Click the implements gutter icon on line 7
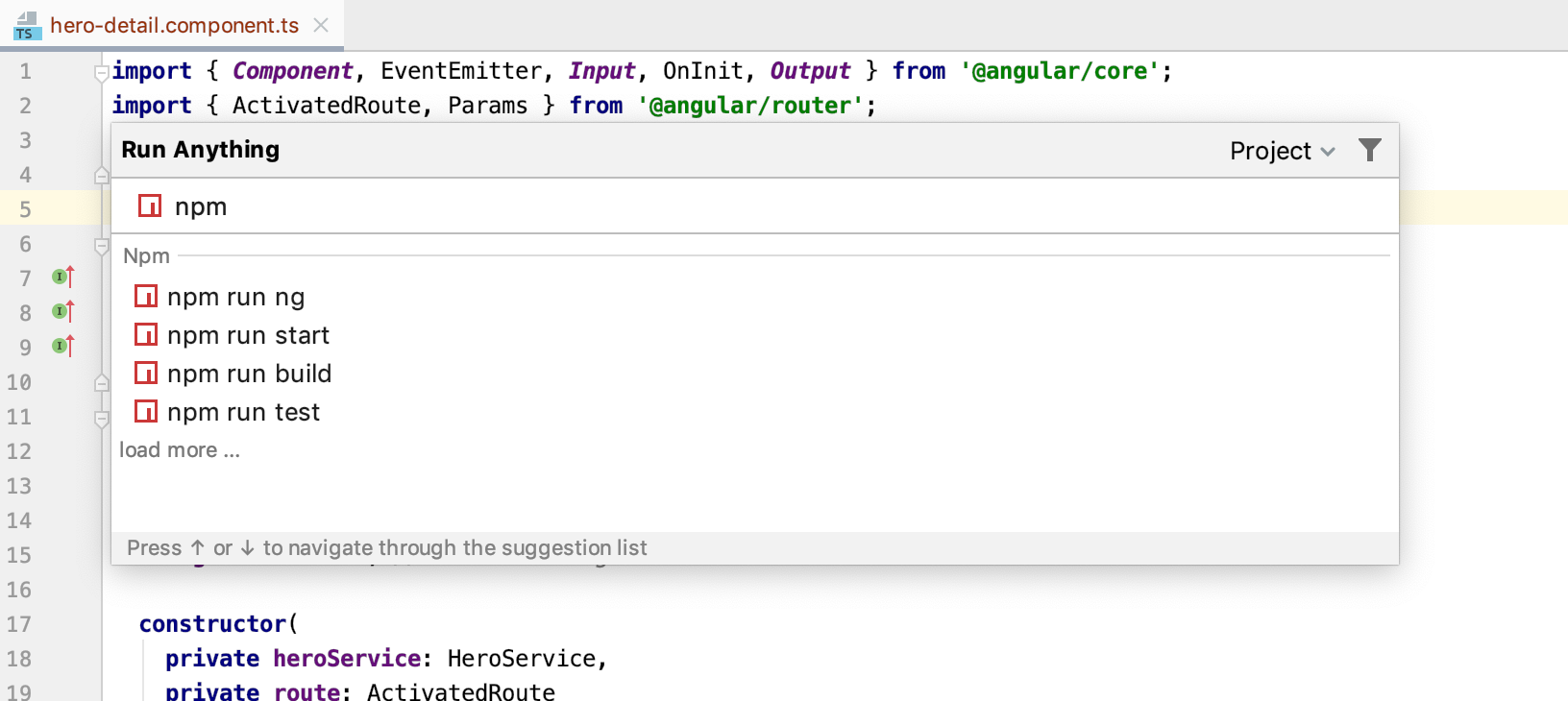This screenshot has width=1568, height=701. click(x=62, y=278)
